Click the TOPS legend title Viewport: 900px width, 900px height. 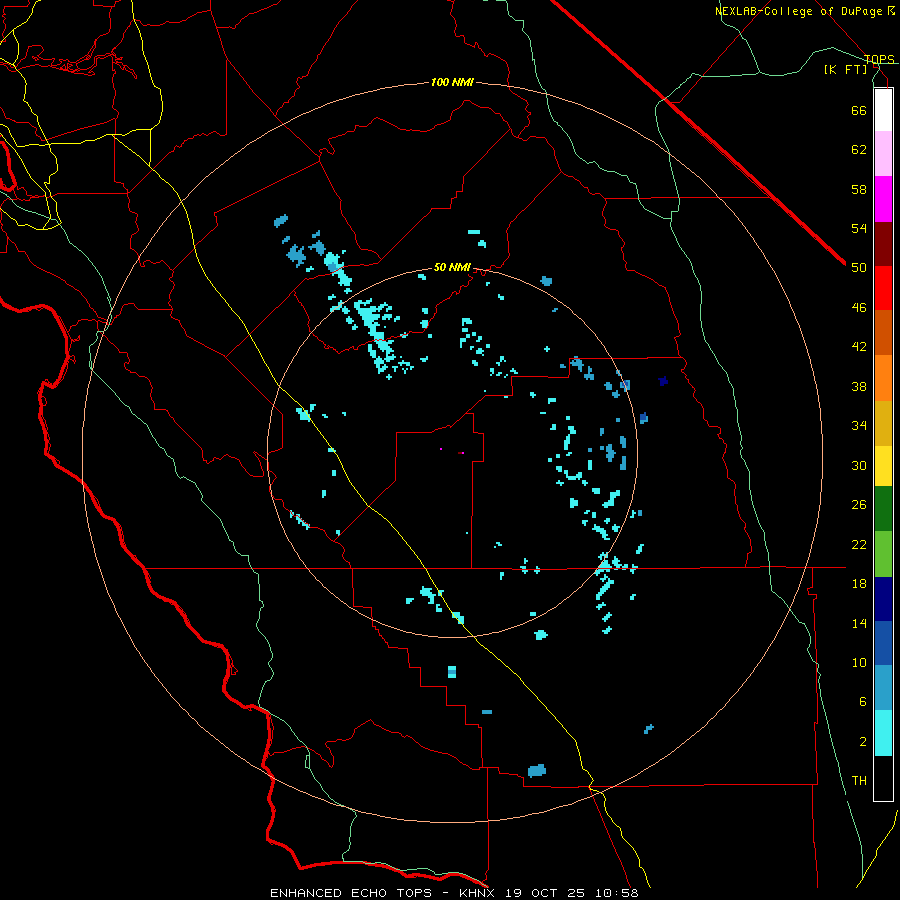tap(879, 59)
